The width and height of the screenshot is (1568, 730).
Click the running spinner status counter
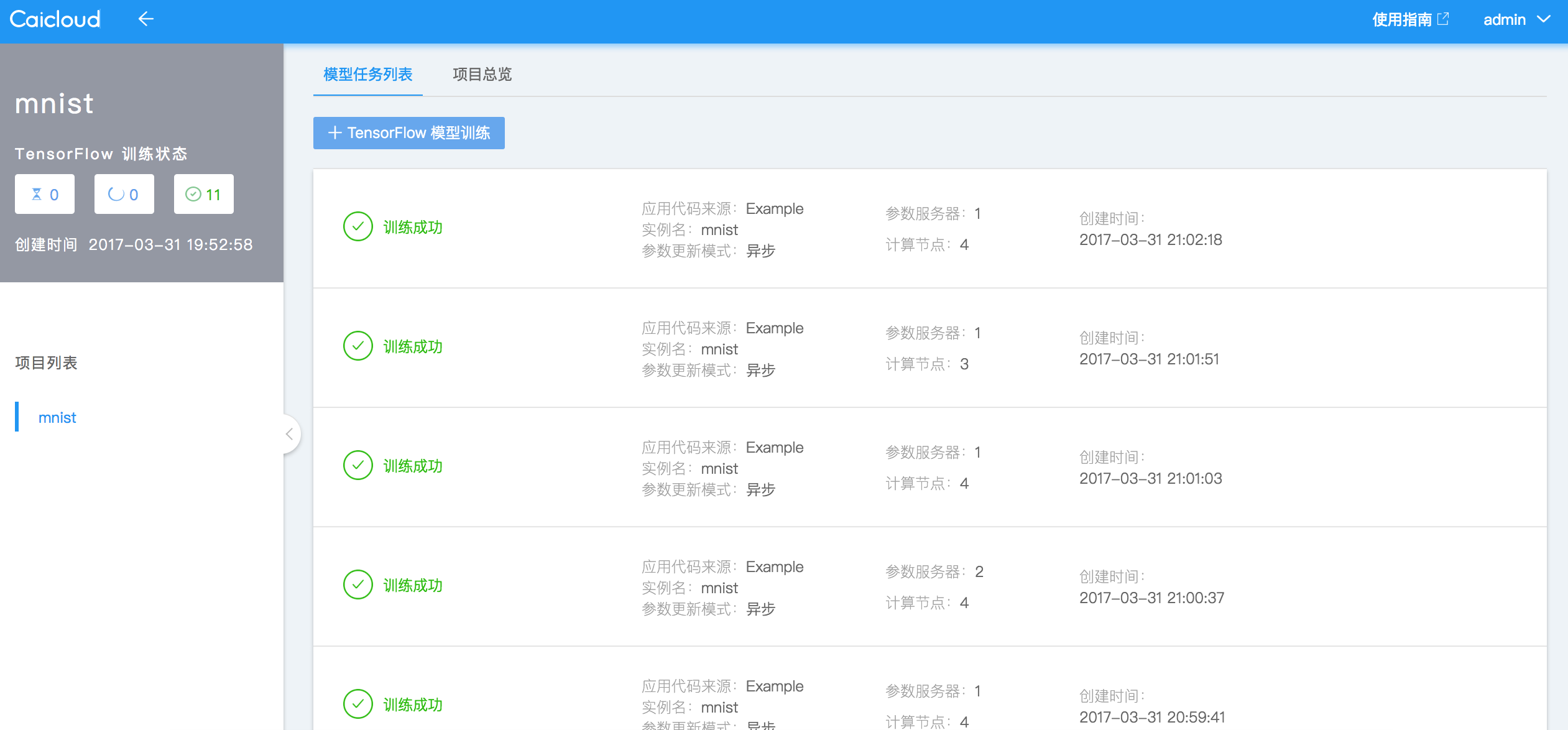tap(124, 195)
